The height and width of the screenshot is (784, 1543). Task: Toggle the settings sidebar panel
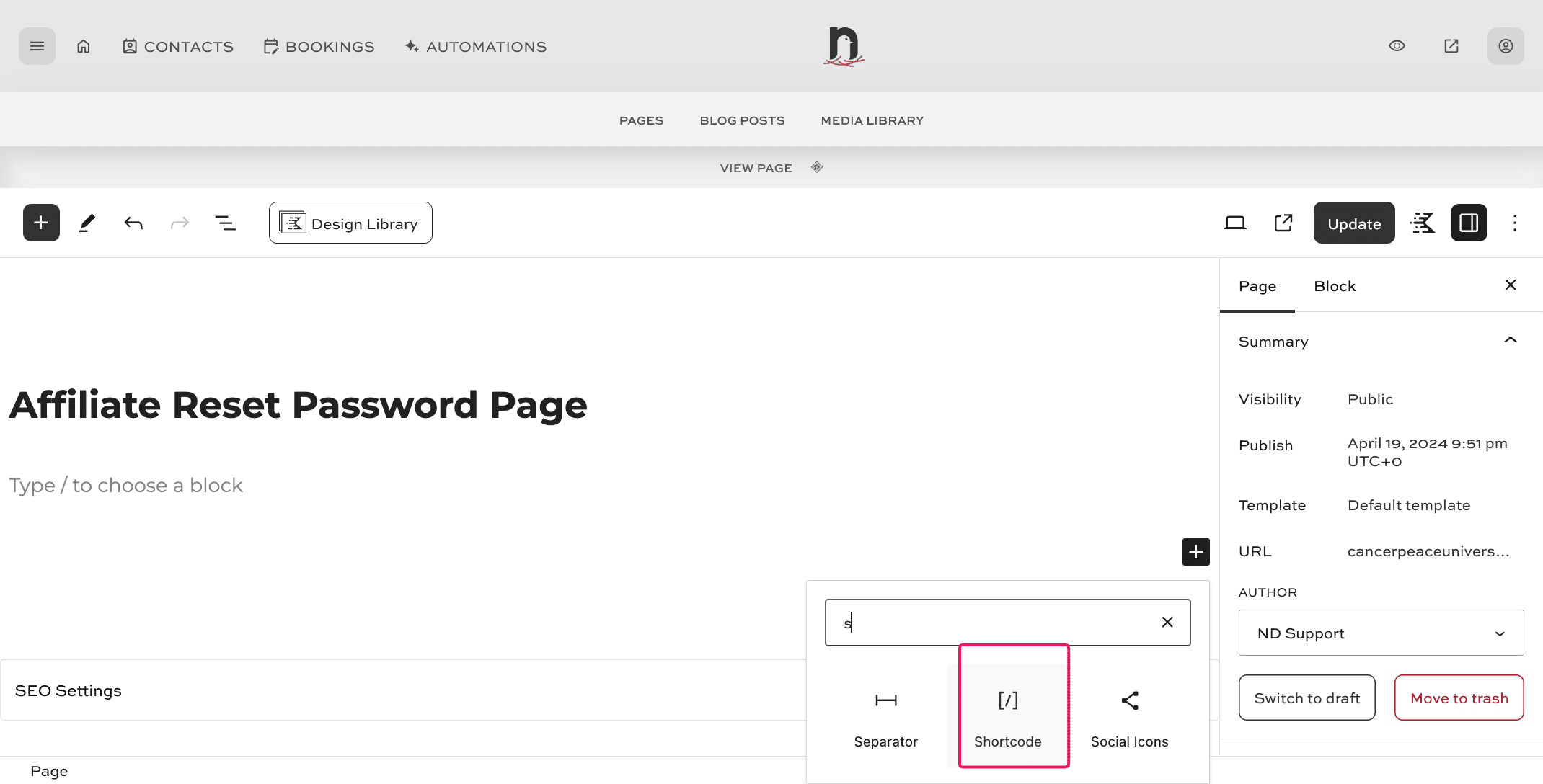1469,223
